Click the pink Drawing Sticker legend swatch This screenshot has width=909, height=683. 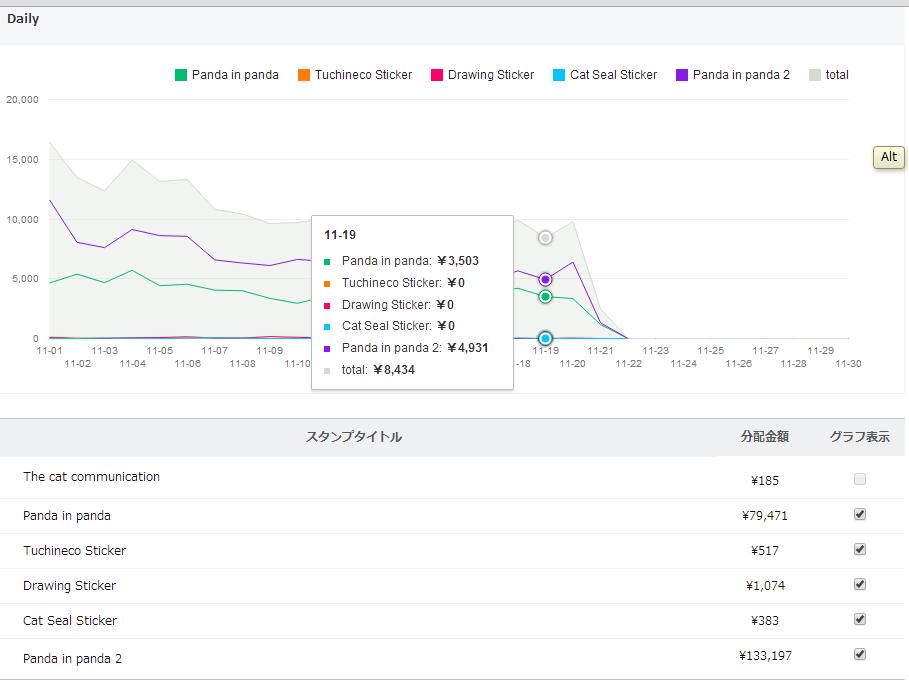click(437, 75)
